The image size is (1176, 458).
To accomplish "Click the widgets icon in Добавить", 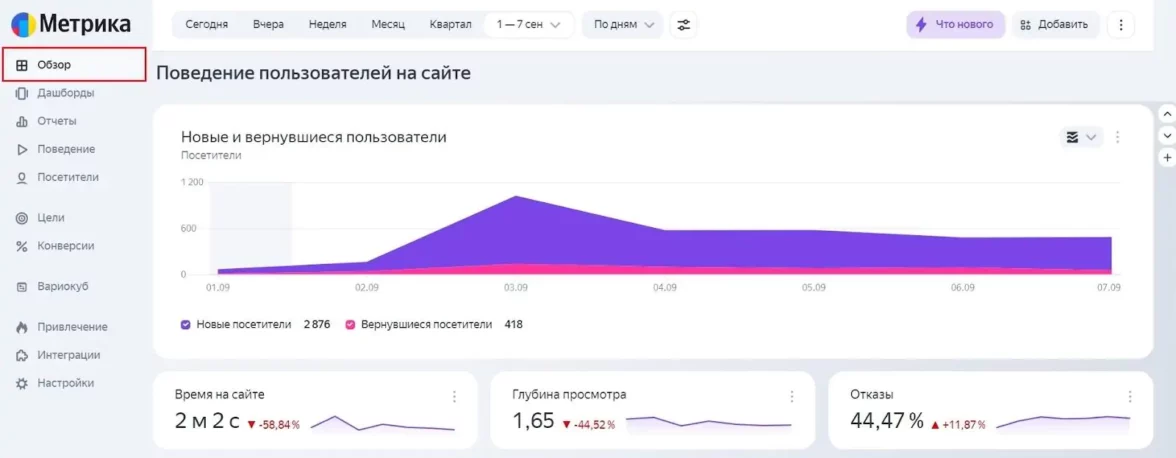I will coord(1026,24).
